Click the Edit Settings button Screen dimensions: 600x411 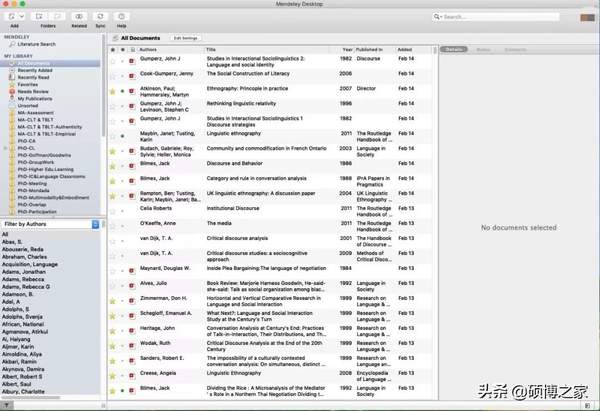186,37
